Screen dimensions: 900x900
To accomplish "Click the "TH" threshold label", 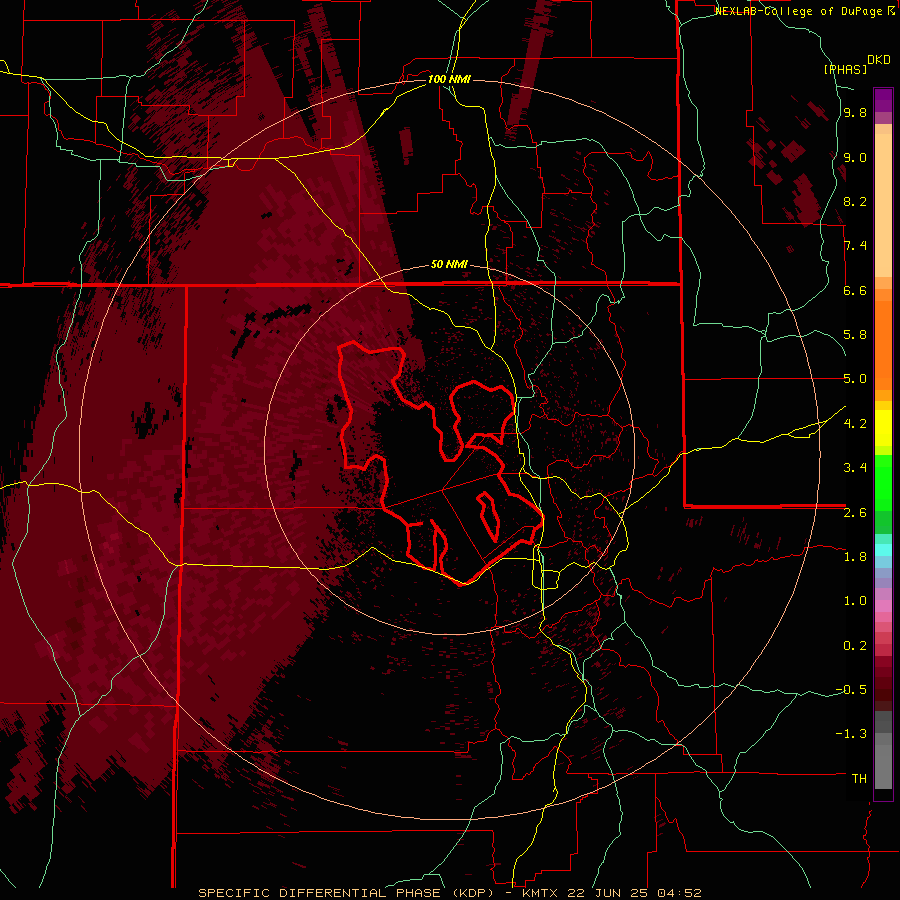I will [859, 778].
